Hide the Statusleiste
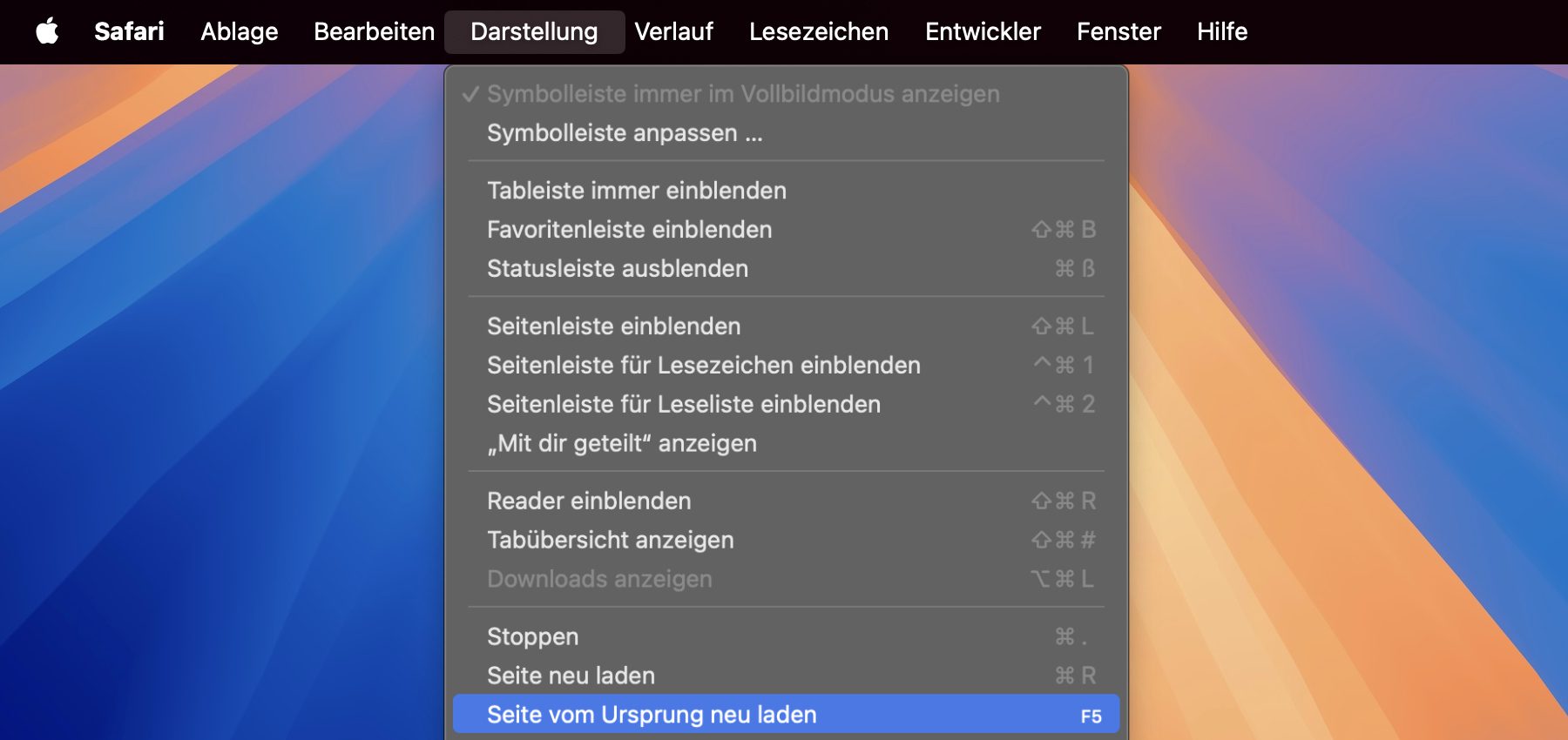The width and height of the screenshot is (1568, 740). coord(618,269)
